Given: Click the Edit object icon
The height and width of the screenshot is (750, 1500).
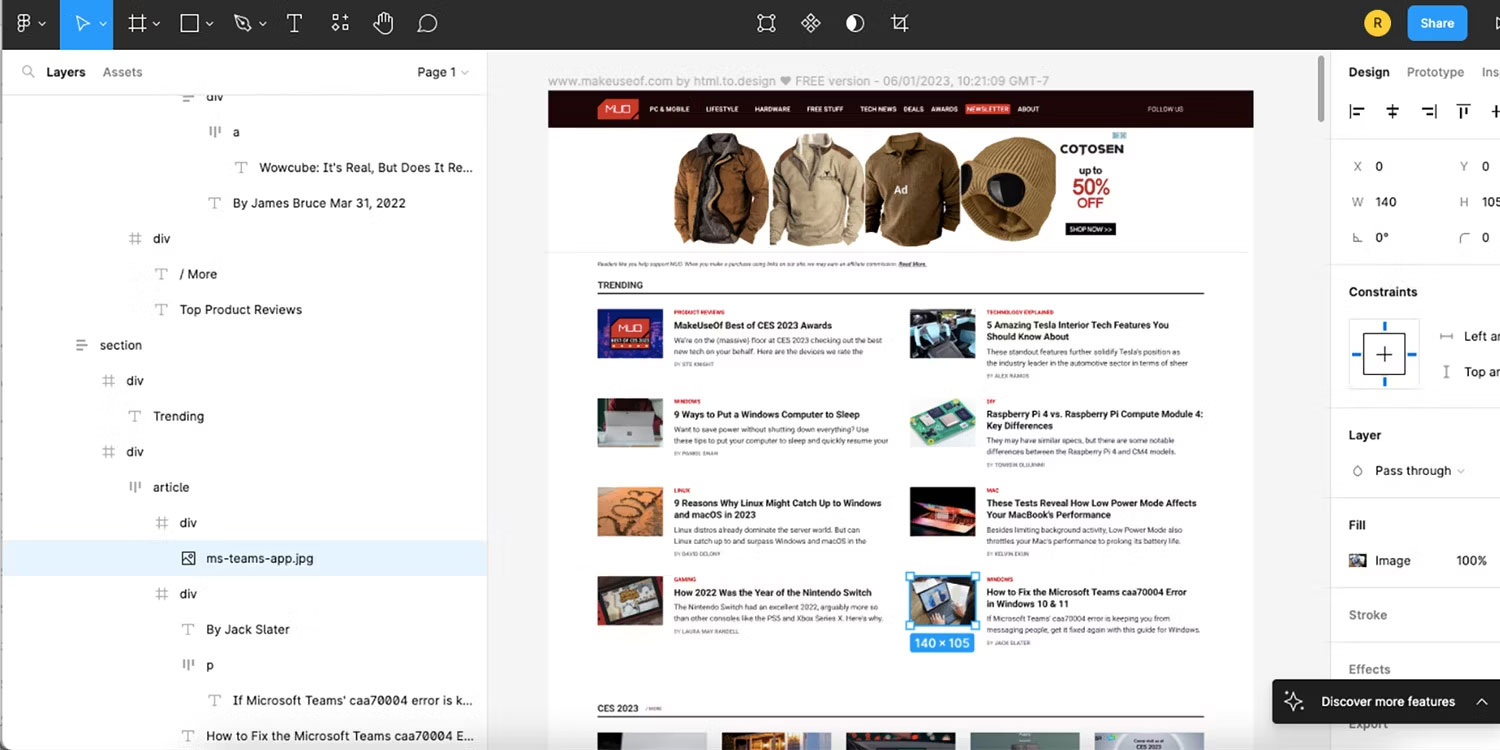Looking at the screenshot, I should click(766, 23).
